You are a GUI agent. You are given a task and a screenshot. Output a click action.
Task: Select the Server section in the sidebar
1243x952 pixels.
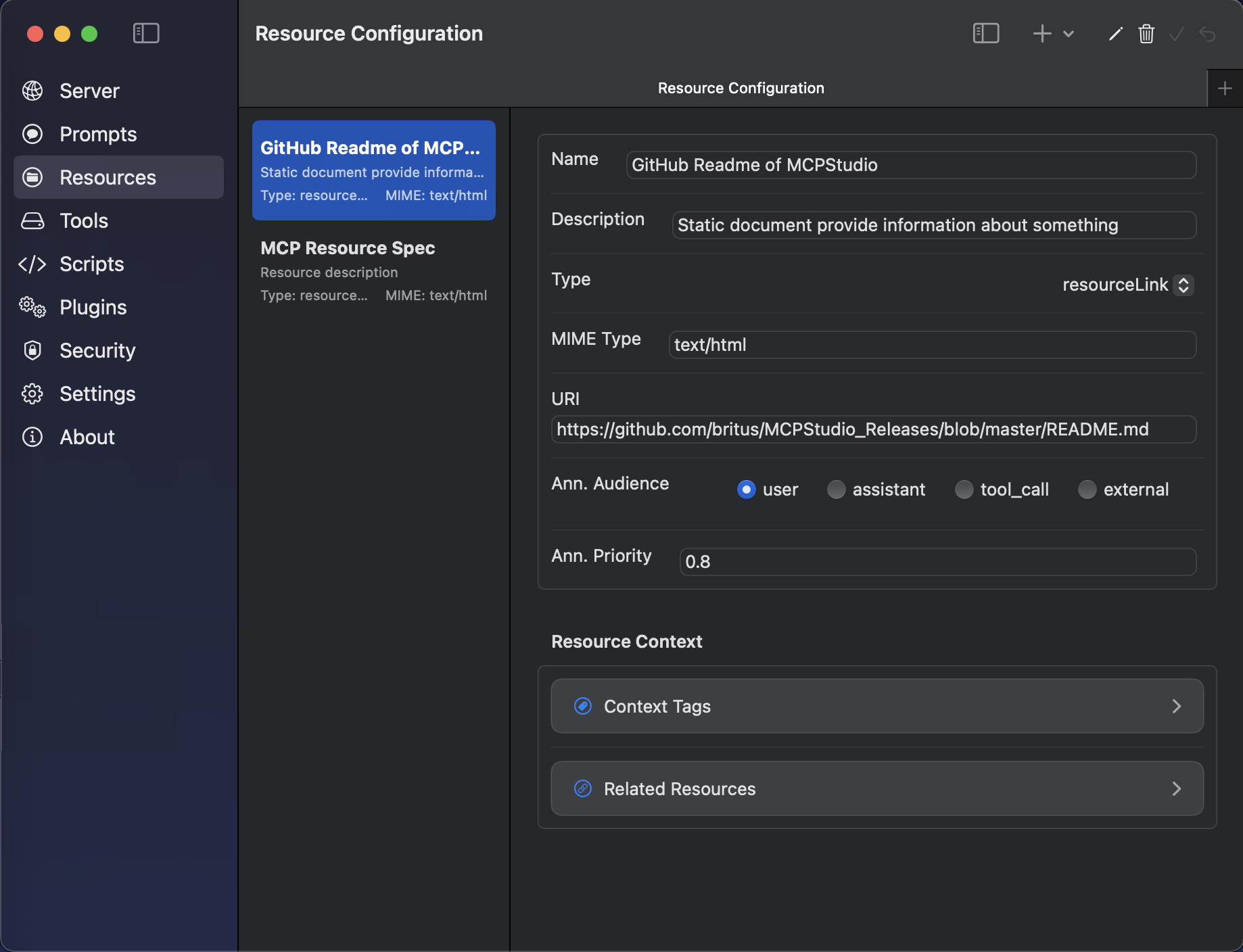(x=89, y=91)
